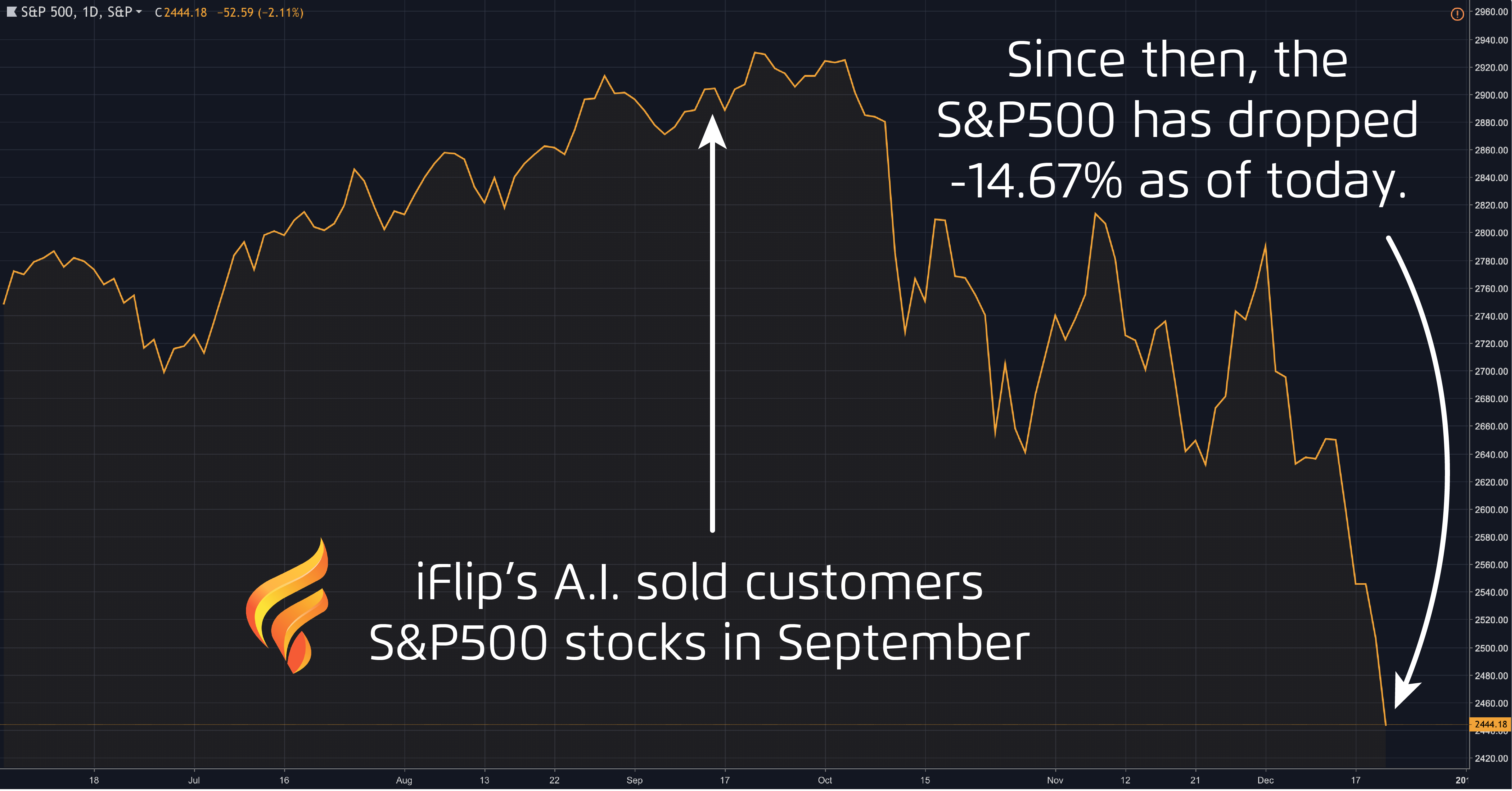Click the closing price value 2444.18 in header
This screenshot has height=791, width=1512.
185,12
